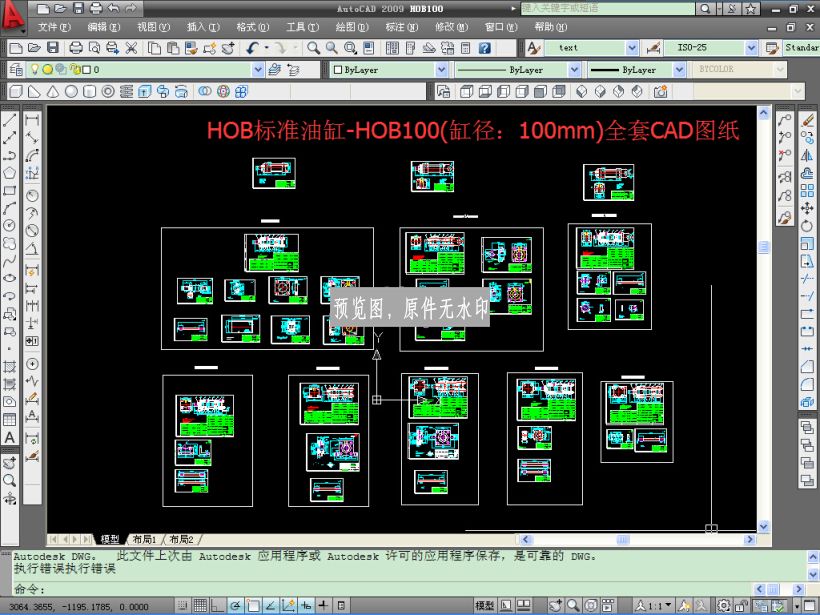Toggle Lineweight display in status bar

(324, 606)
